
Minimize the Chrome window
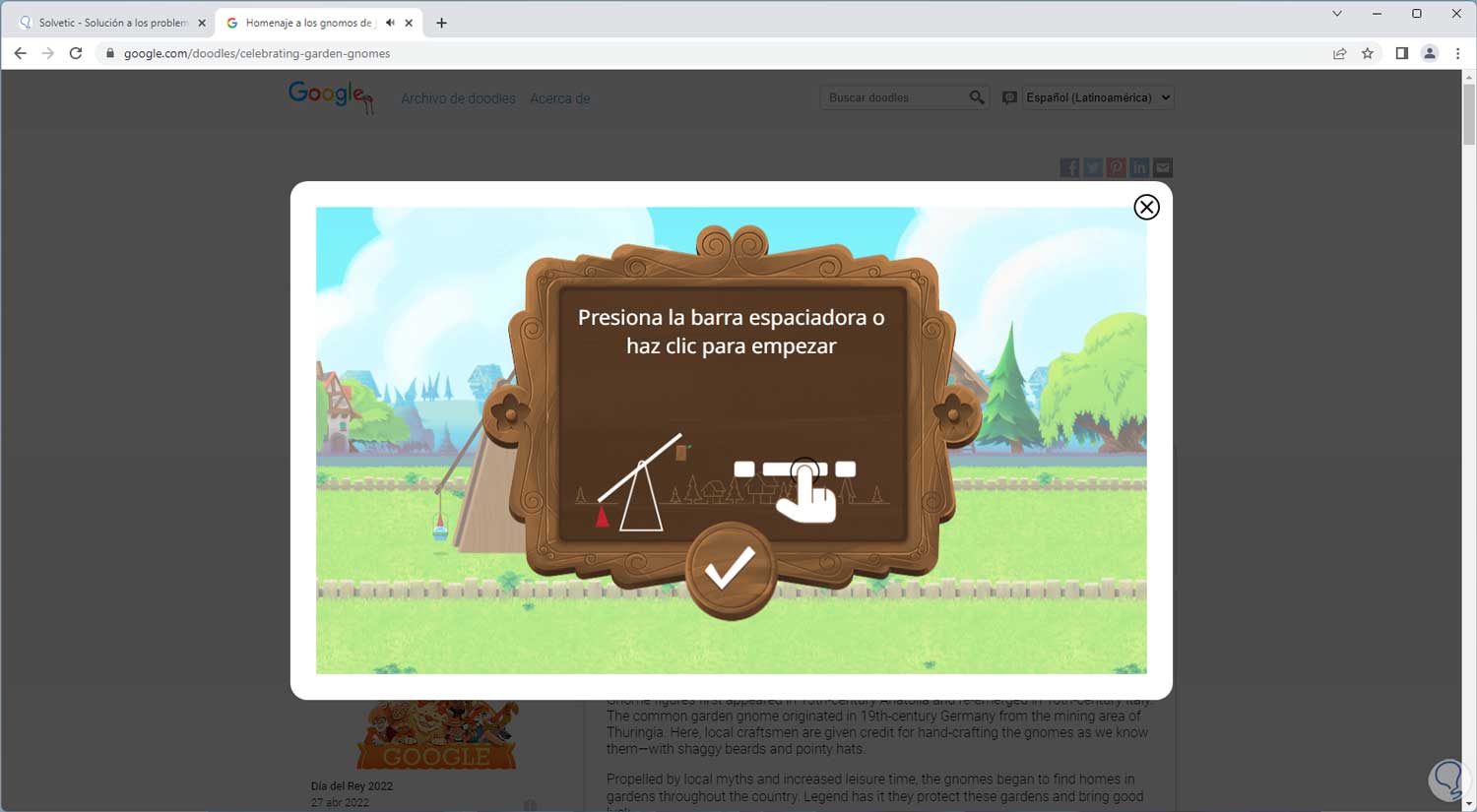point(1377,14)
